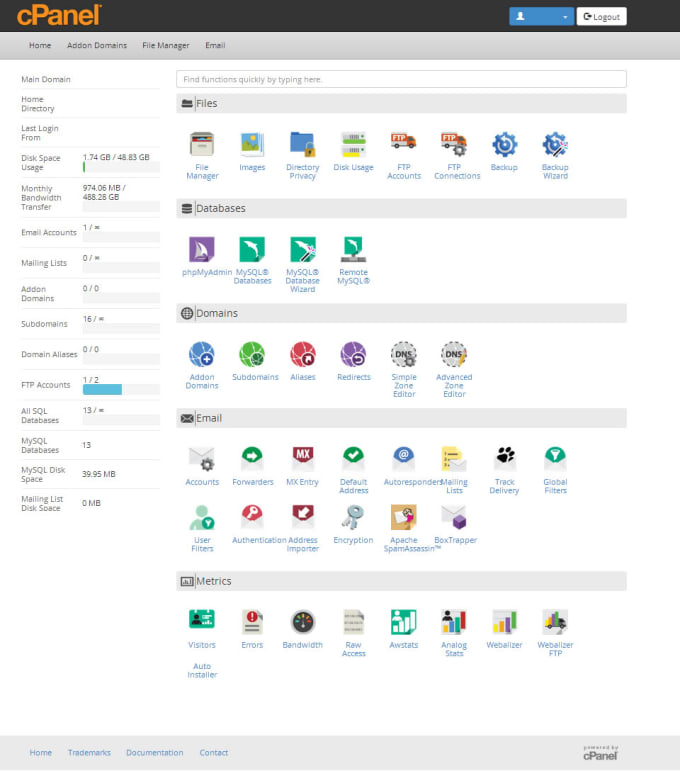Click the Logout button

pos(601,16)
